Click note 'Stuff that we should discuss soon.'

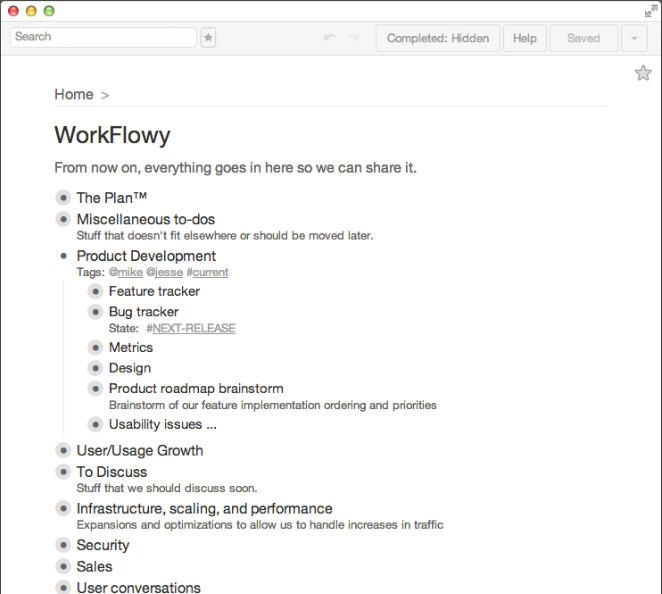click(167, 488)
